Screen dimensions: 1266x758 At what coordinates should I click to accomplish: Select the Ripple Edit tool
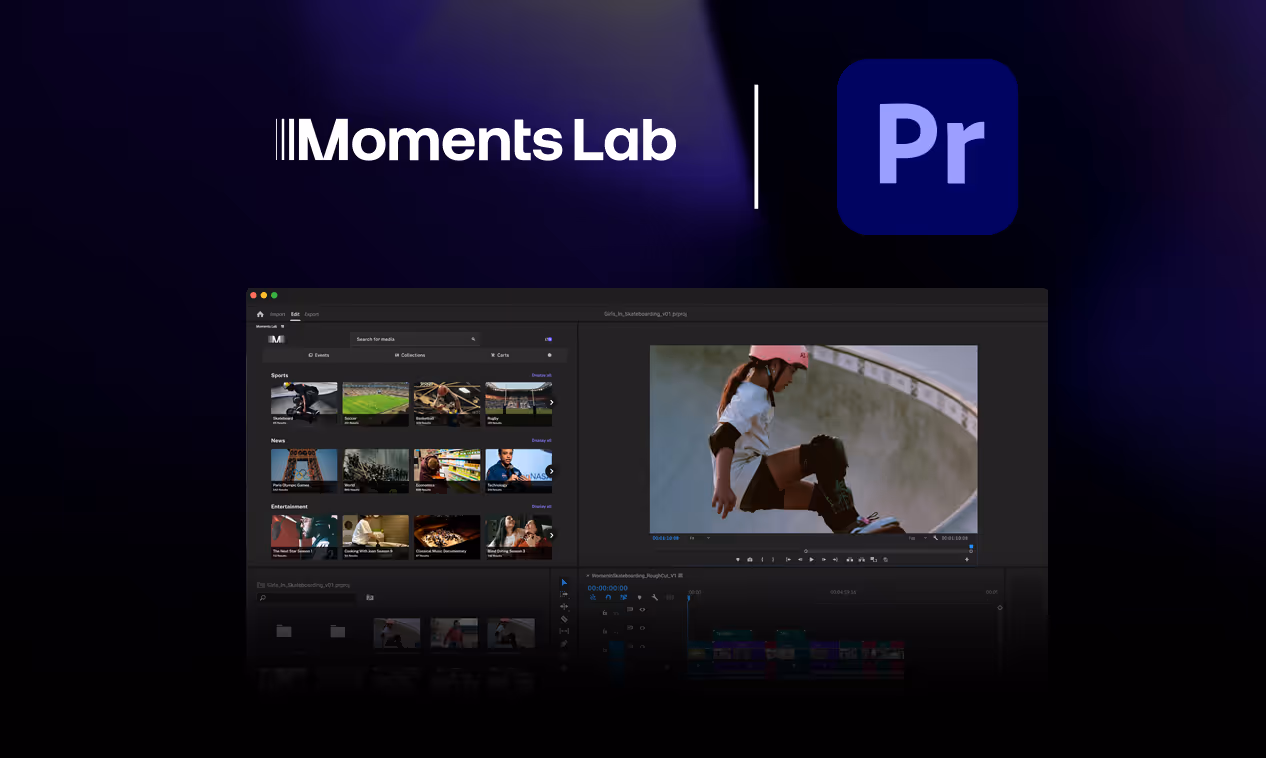click(564, 607)
